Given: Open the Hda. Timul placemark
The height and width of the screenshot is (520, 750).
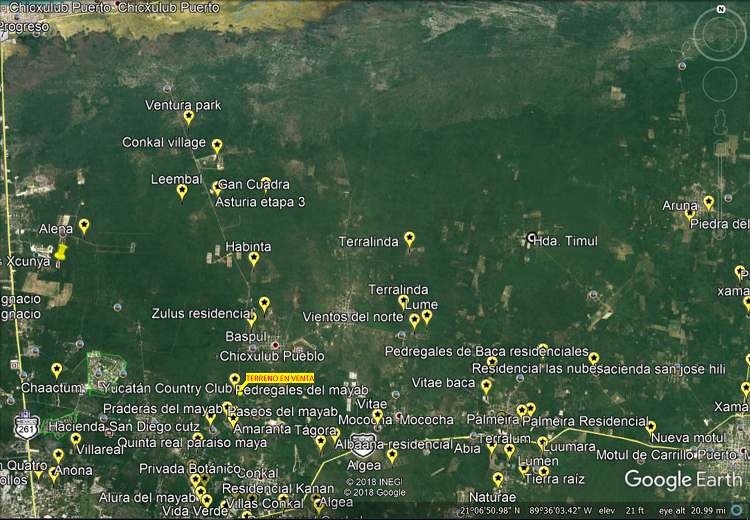Looking at the screenshot, I should pos(531,237).
